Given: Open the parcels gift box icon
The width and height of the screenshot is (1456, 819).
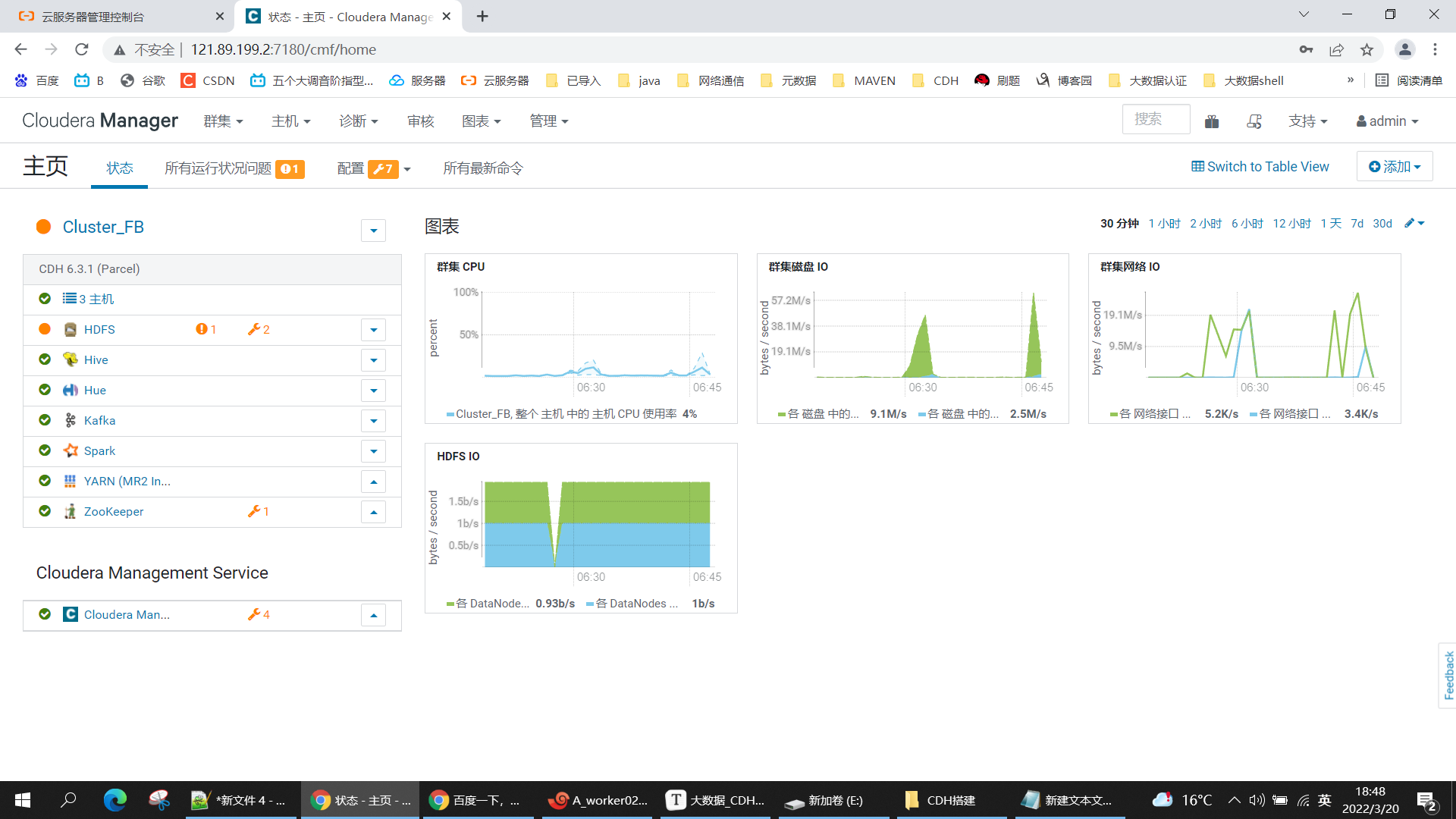Looking at the screenshot, I should pyautogui.click(x=1212, y=121).
